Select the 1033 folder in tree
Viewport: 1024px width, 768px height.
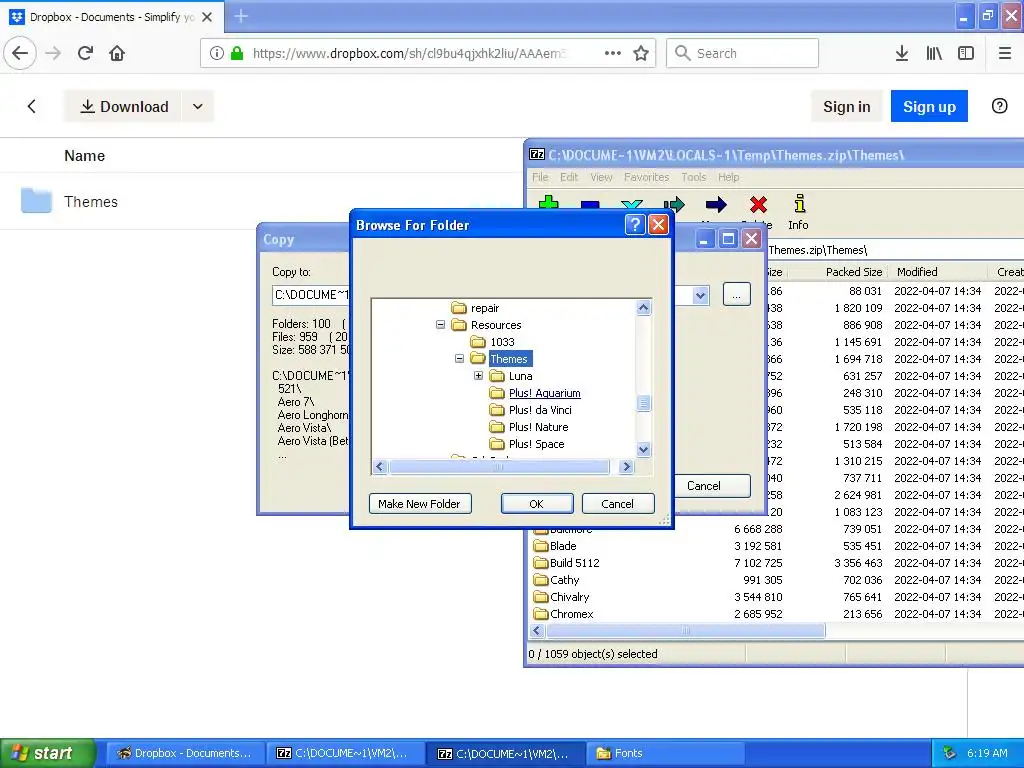pyautogui.click(x=502, y=342)
